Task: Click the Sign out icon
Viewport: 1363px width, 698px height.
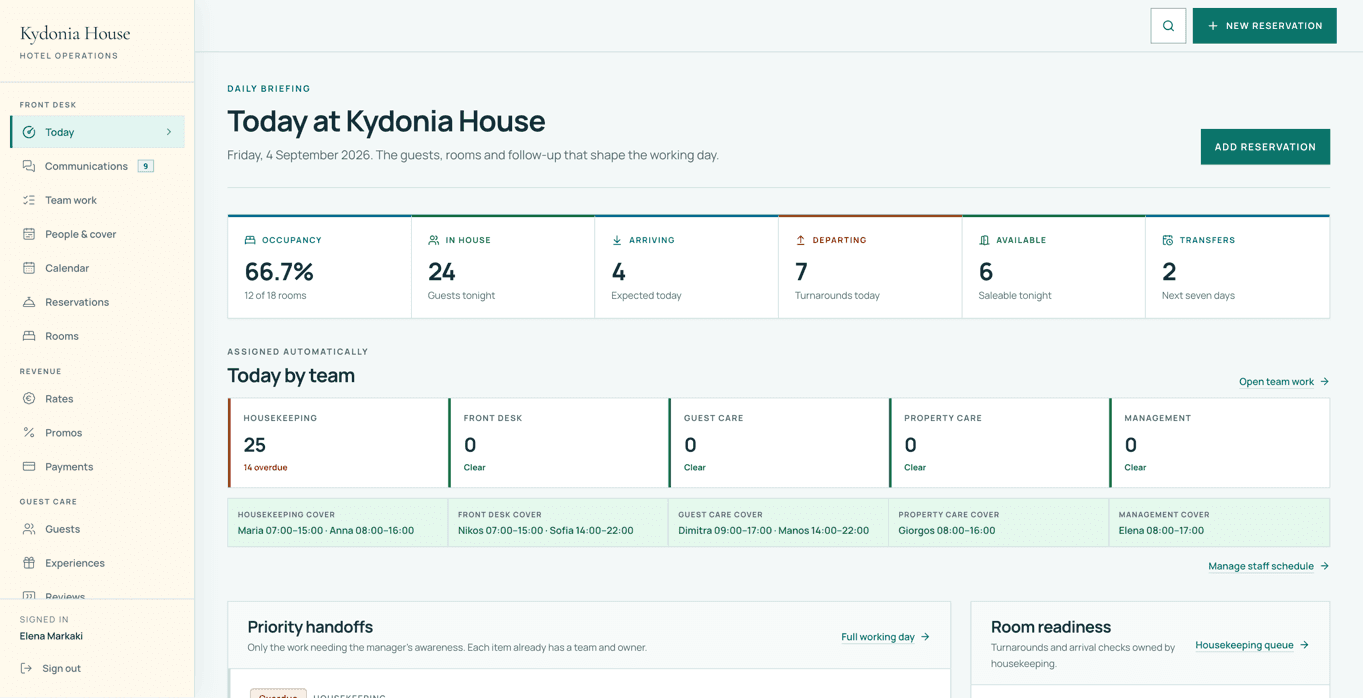Action: 27,668
